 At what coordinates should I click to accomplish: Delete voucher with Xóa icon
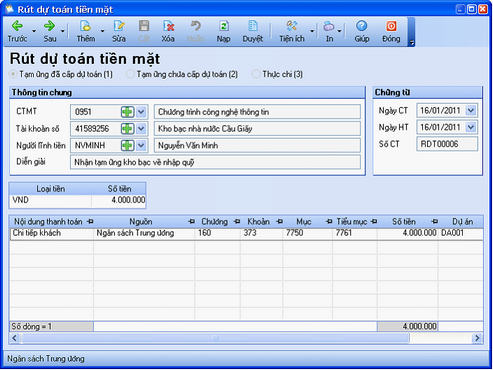click(168, 26)
